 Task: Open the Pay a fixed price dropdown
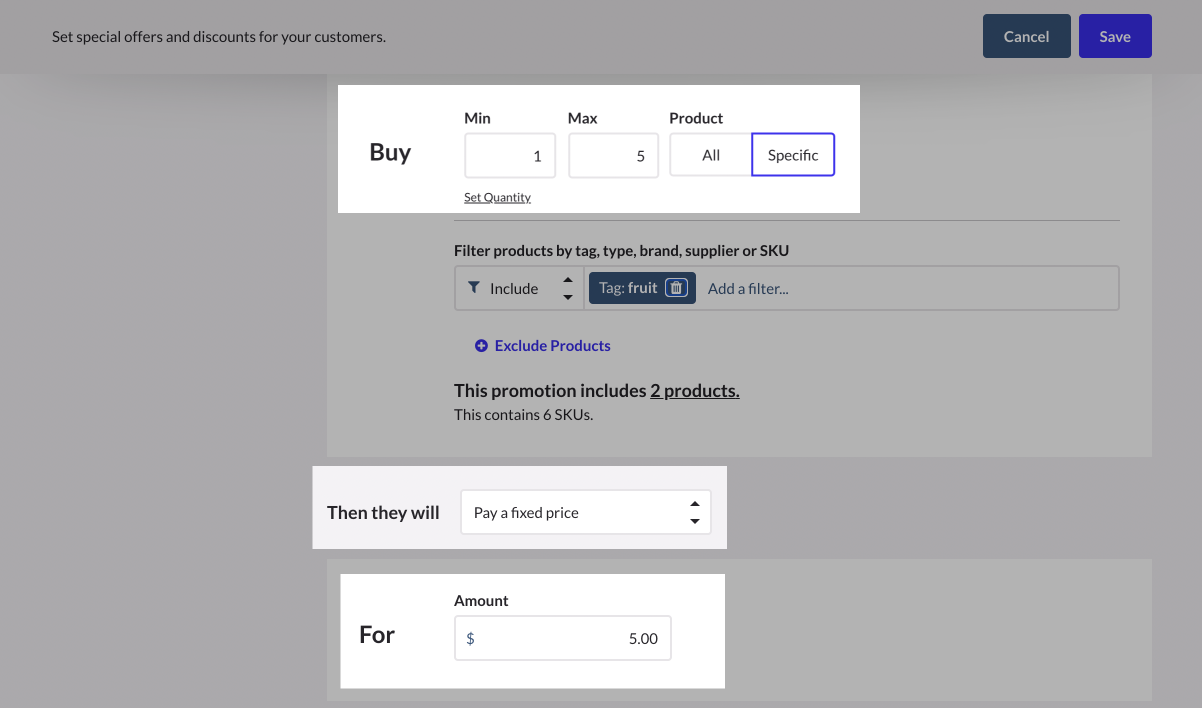click(586, 512)
